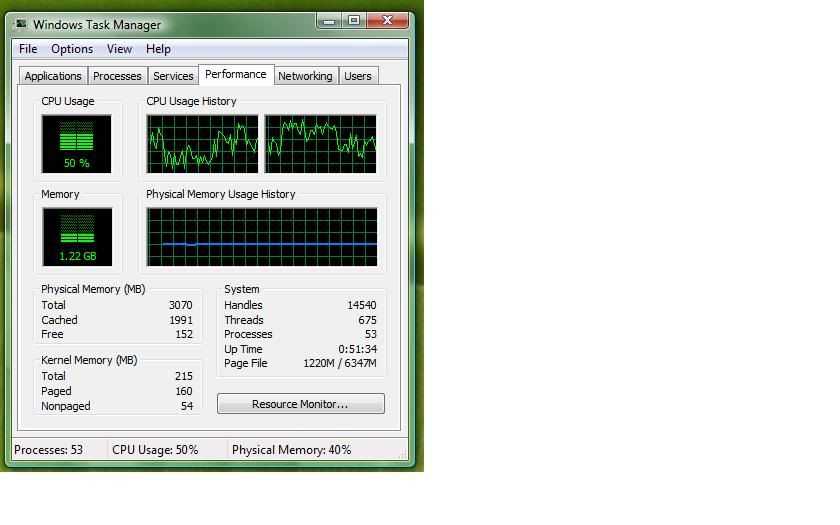Open the View menu
This screenshot has width=840, height=525.
[119, 49]
